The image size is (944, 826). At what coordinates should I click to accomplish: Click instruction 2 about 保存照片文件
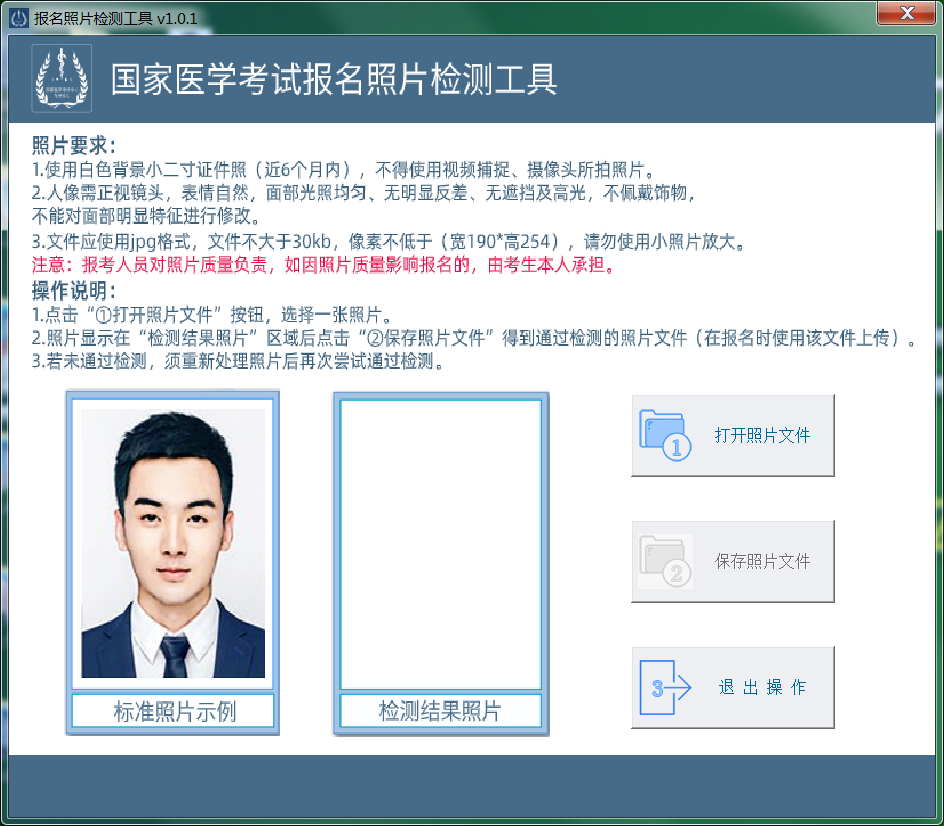click(474, 338)
